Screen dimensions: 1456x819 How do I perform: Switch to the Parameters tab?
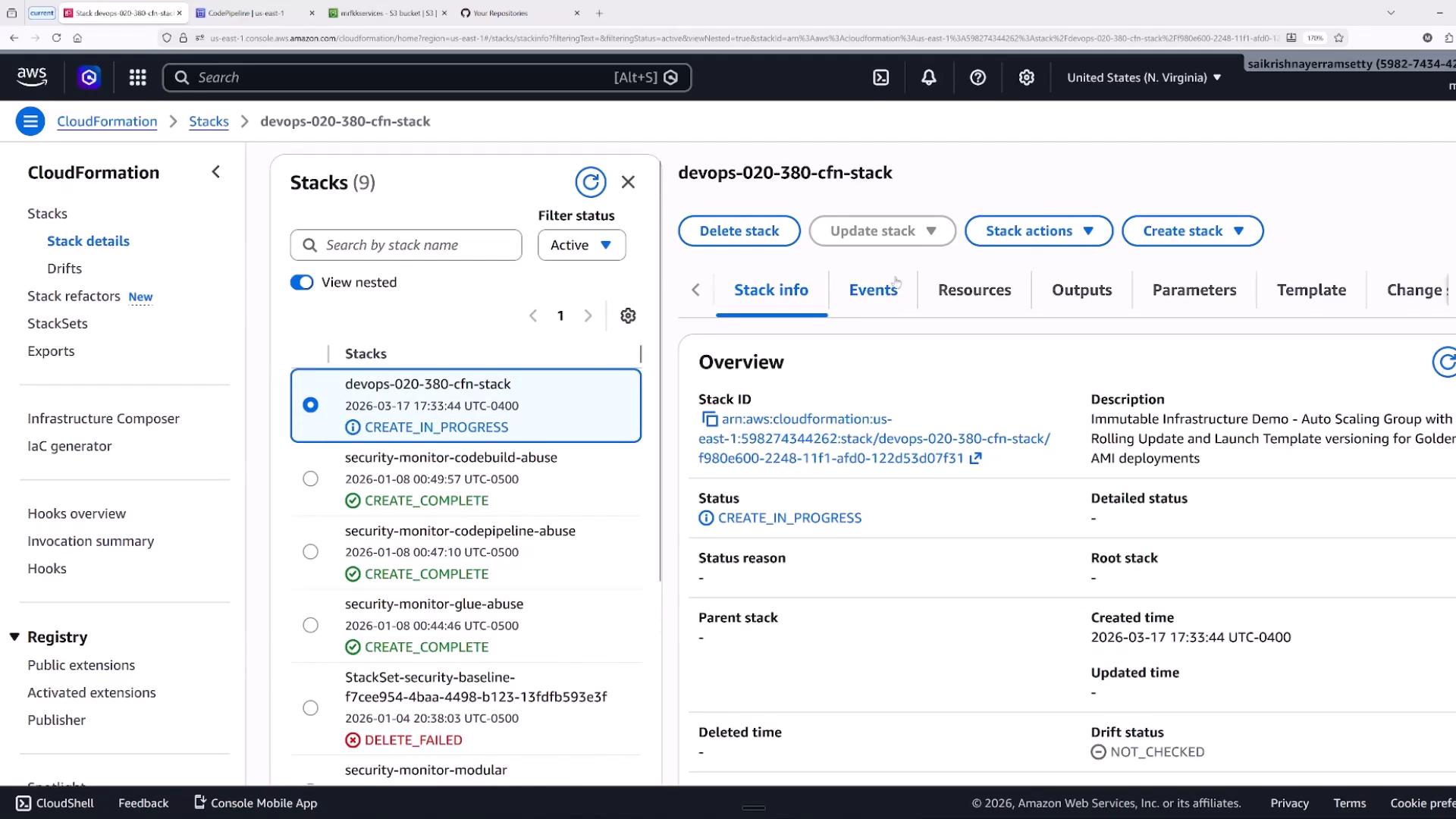pos(1194,290)
